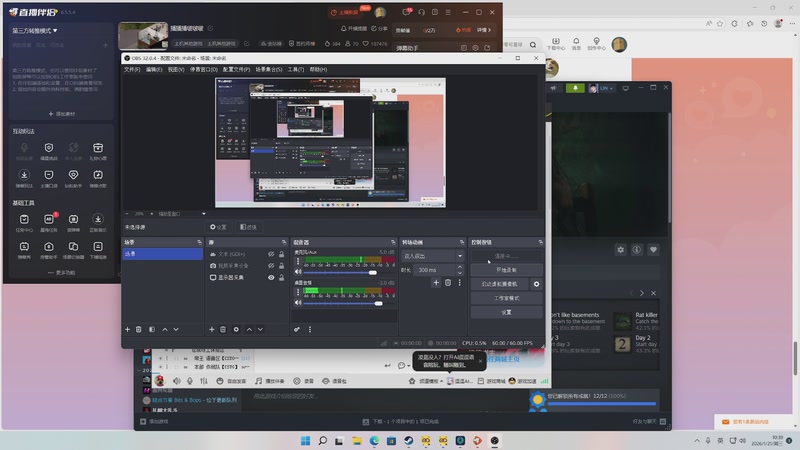Move the selected source up
Viewport: 800px width, 450px height.
(x=249, y=330)
